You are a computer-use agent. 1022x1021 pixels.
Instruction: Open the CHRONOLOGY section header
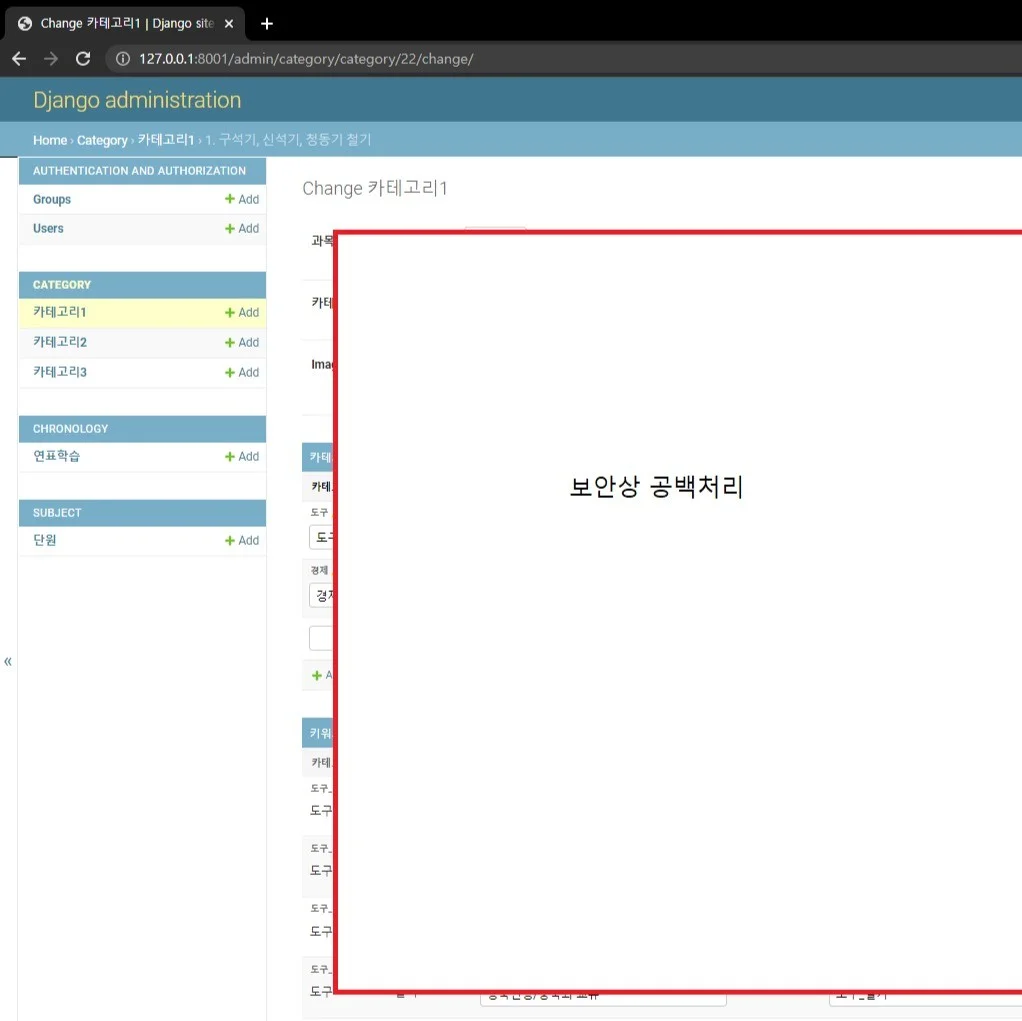click(70, 429)
